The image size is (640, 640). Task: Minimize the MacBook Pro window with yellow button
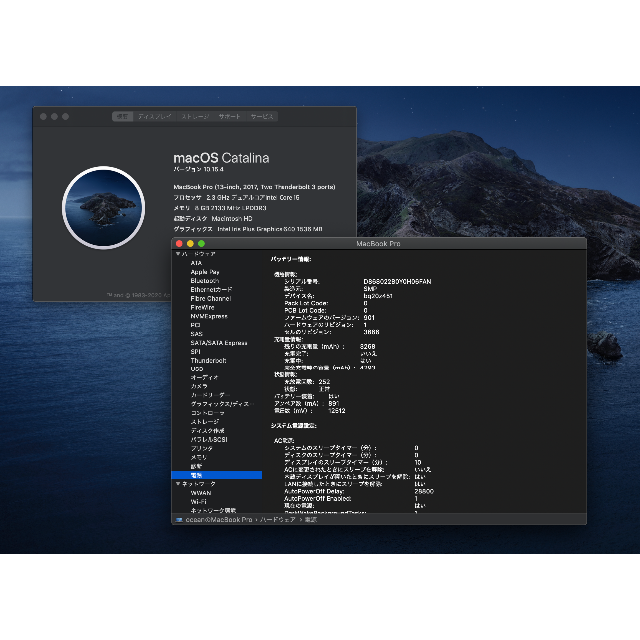click(x=190, y=244)
